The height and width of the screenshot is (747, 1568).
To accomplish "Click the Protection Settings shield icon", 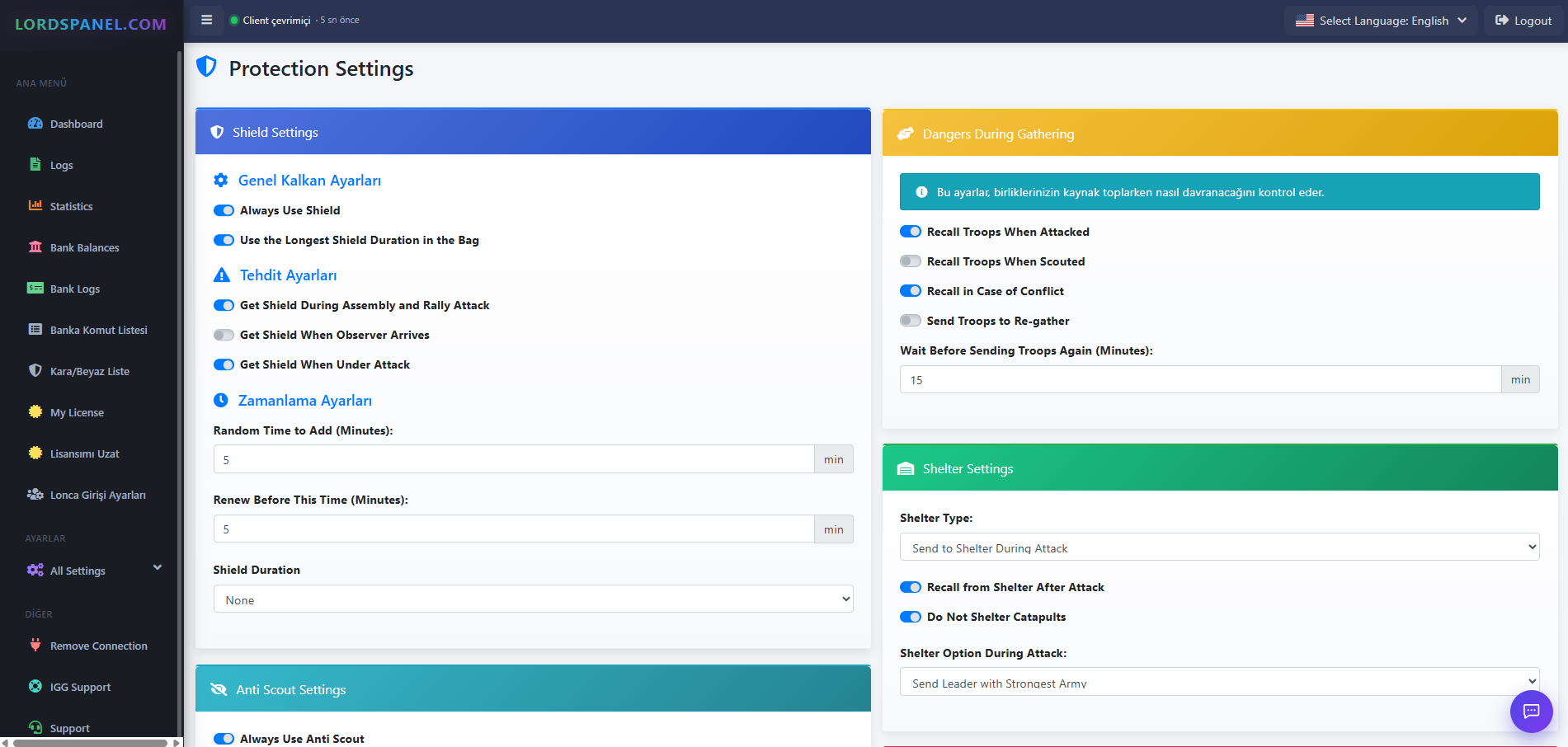I will pos(206,67).
